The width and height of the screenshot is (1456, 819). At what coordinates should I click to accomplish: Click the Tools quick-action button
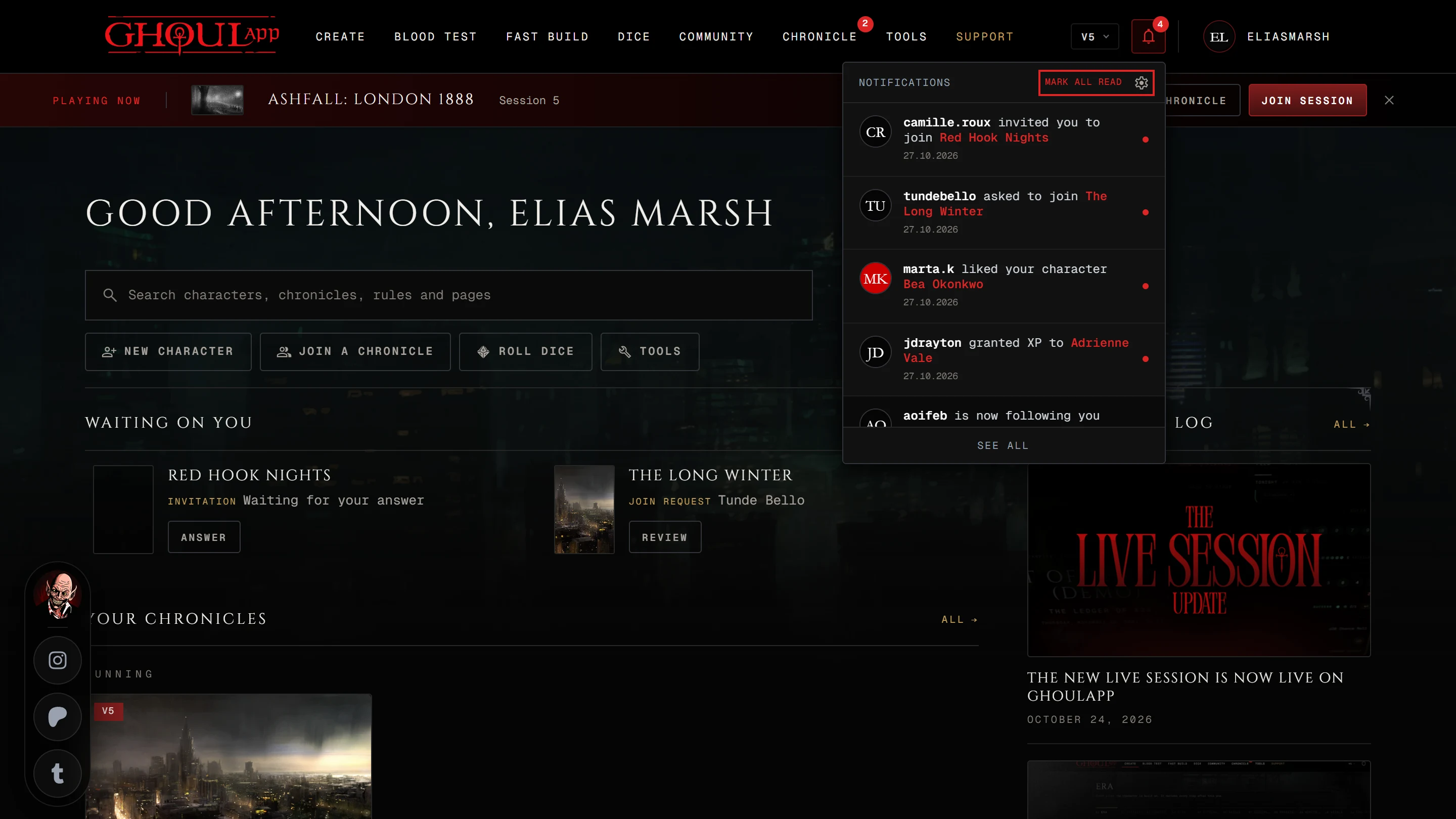pyautogui.click(x=650, y=351)
